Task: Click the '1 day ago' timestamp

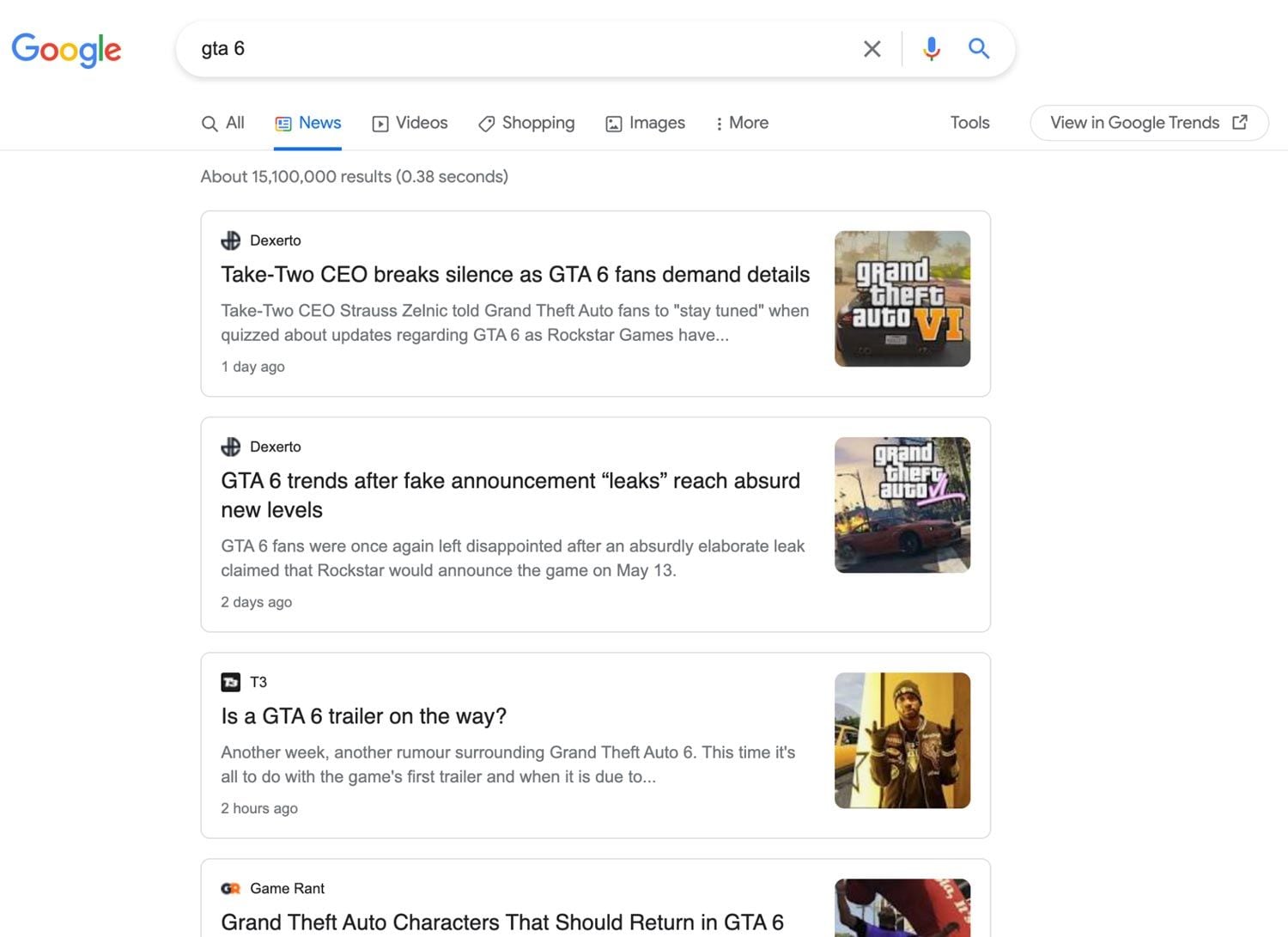Action: click(x=252, y=367)
